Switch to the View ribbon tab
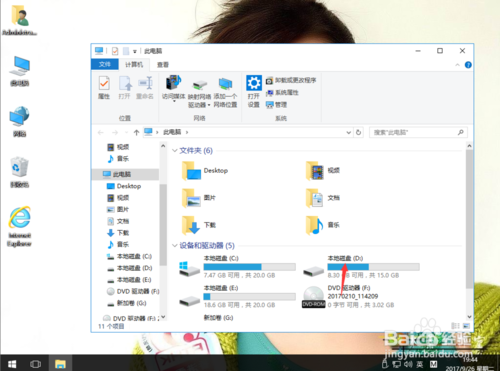 (x=163, y=65)
